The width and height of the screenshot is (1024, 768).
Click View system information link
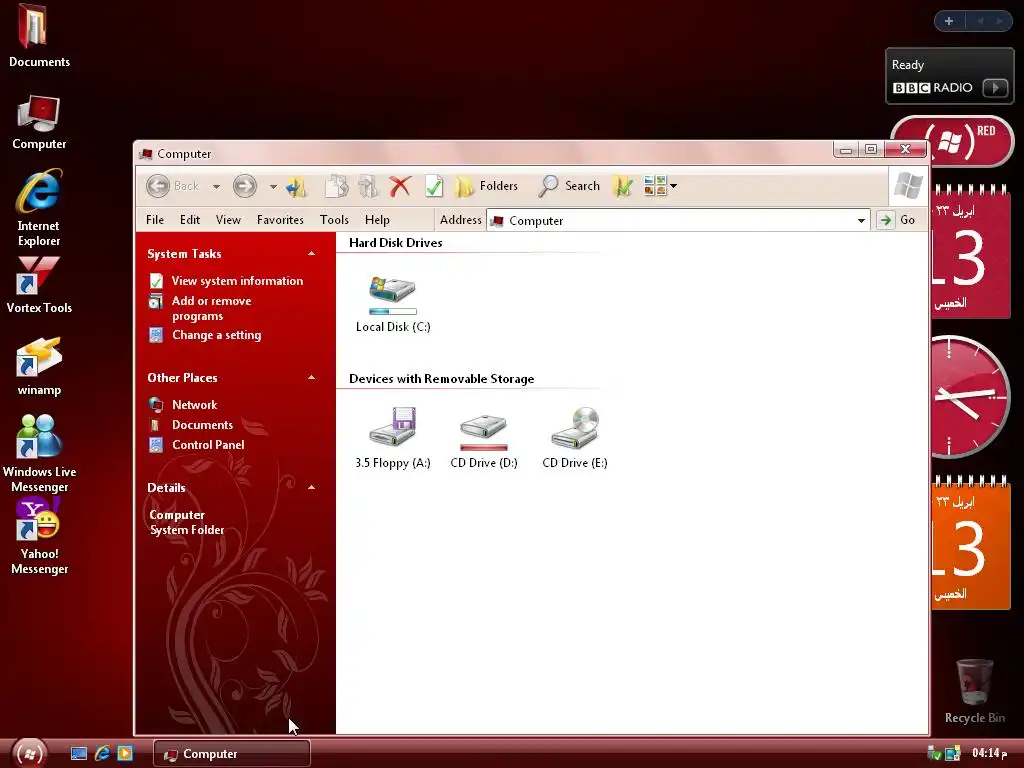click(x=226, y=281)
